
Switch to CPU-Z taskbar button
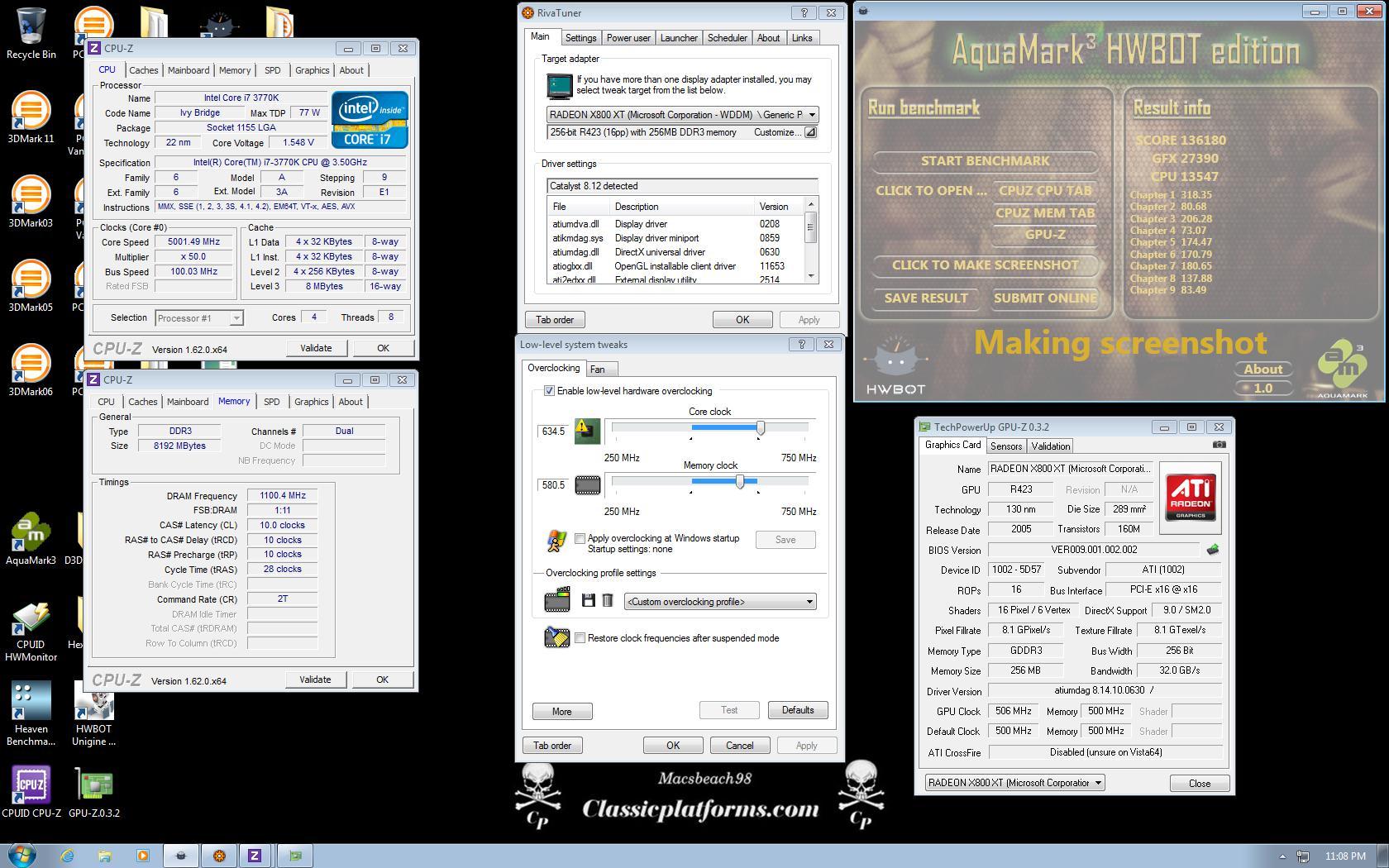tap(255, 856)
